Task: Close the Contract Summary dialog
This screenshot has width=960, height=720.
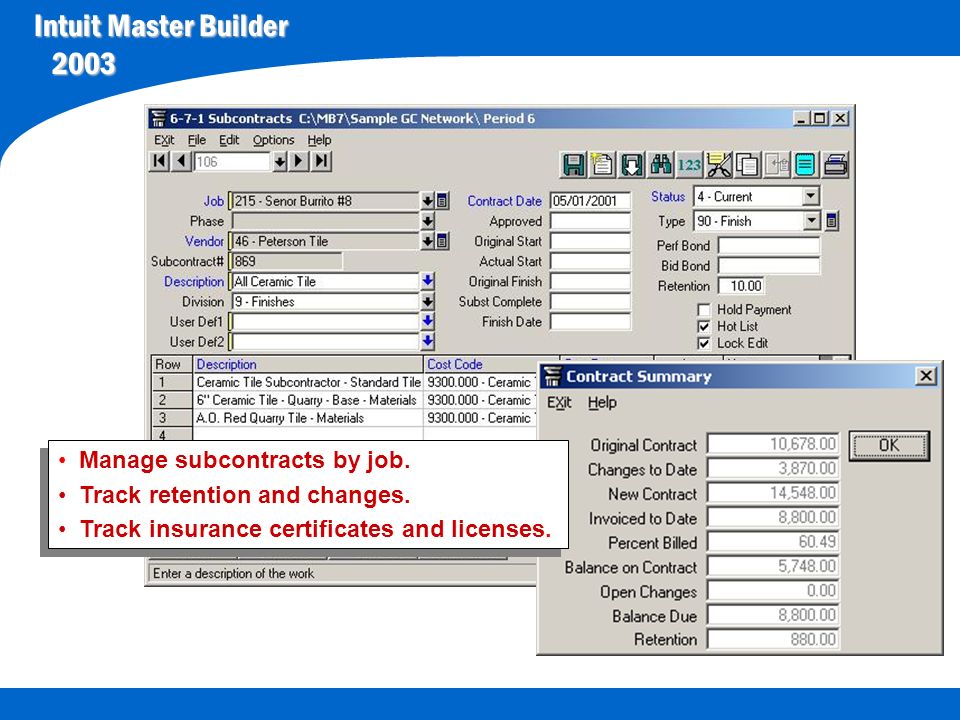Action: (926, 376)
